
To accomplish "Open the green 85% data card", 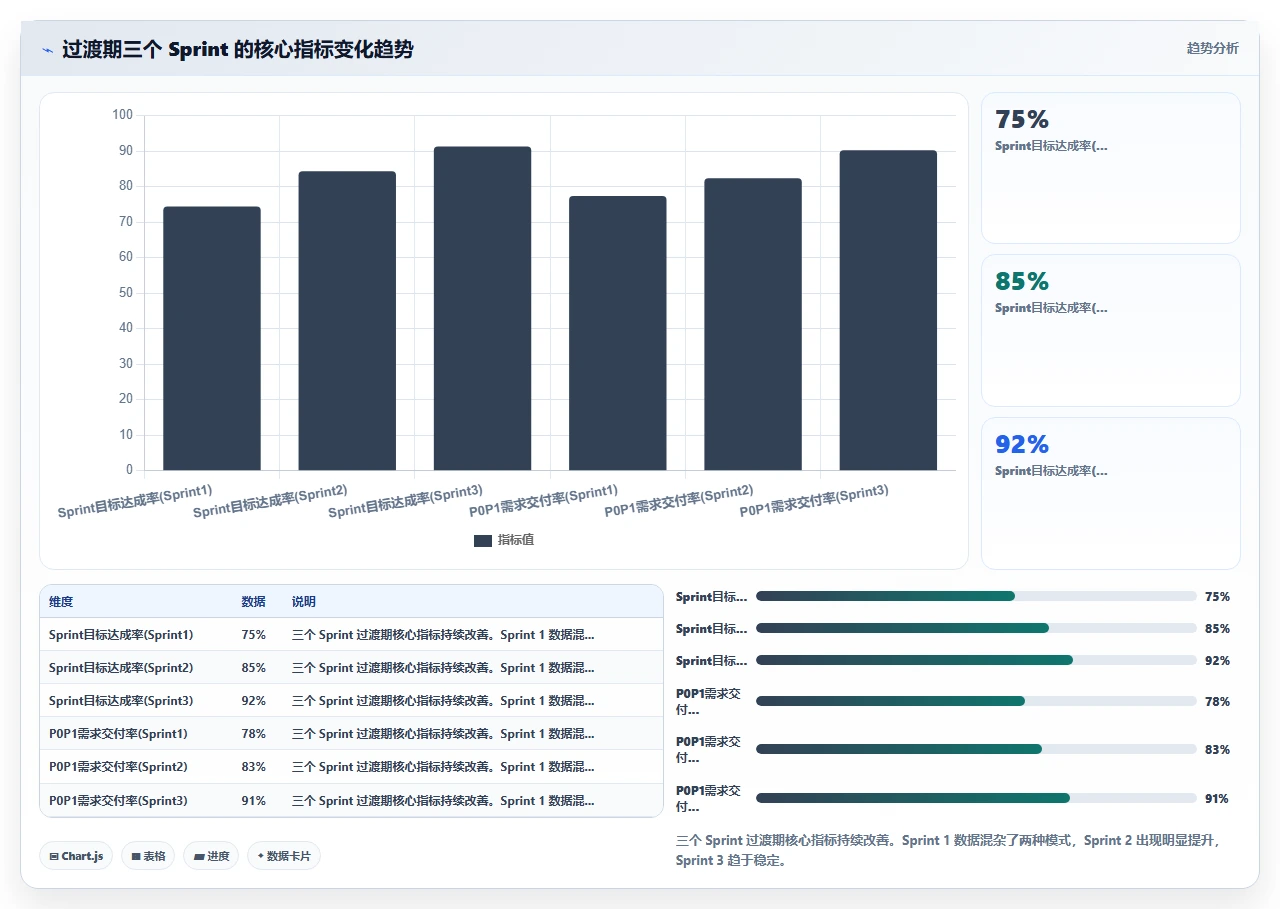I will (x=1111, y=330).
